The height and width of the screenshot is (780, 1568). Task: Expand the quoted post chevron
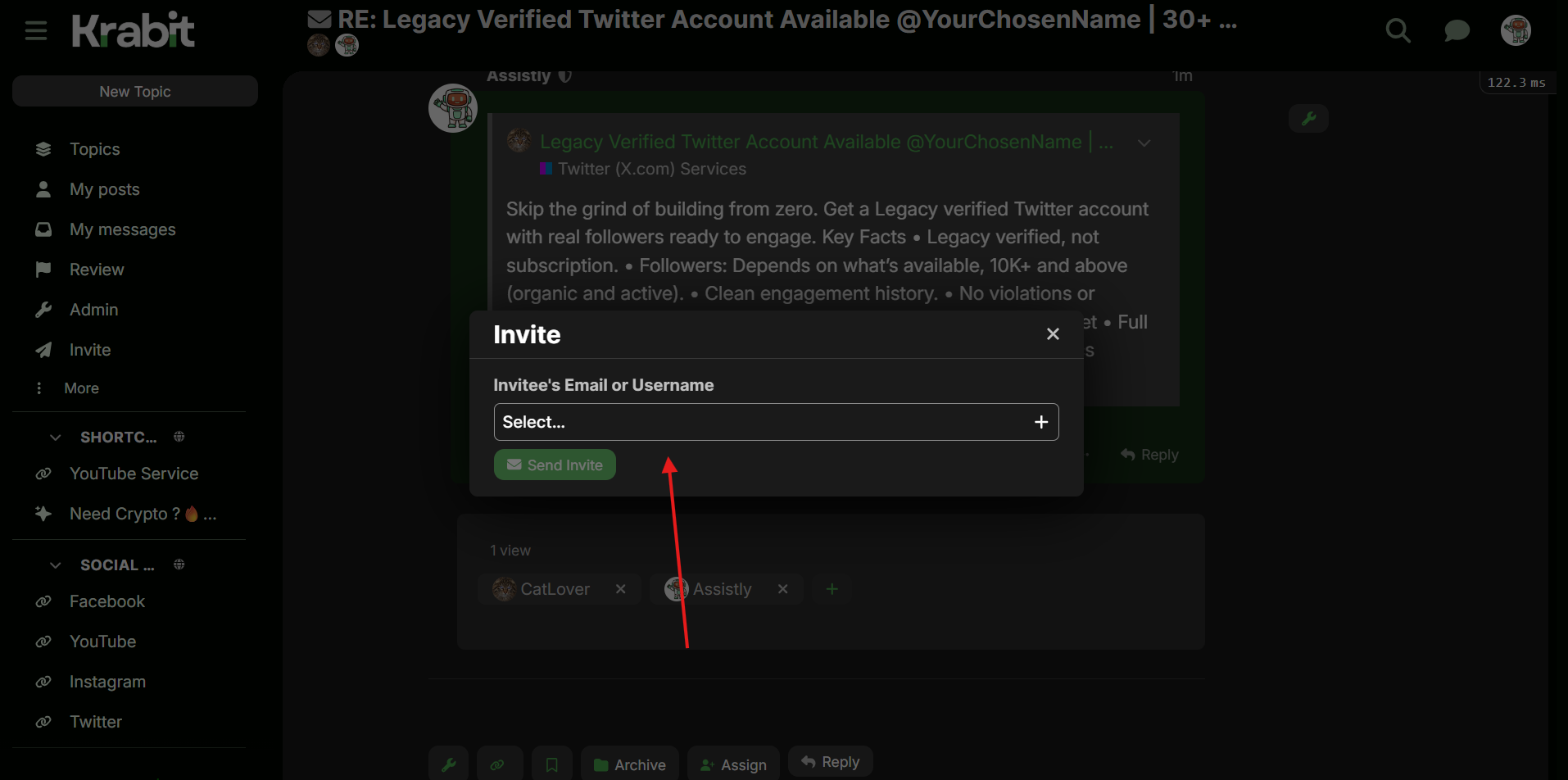1144,143
